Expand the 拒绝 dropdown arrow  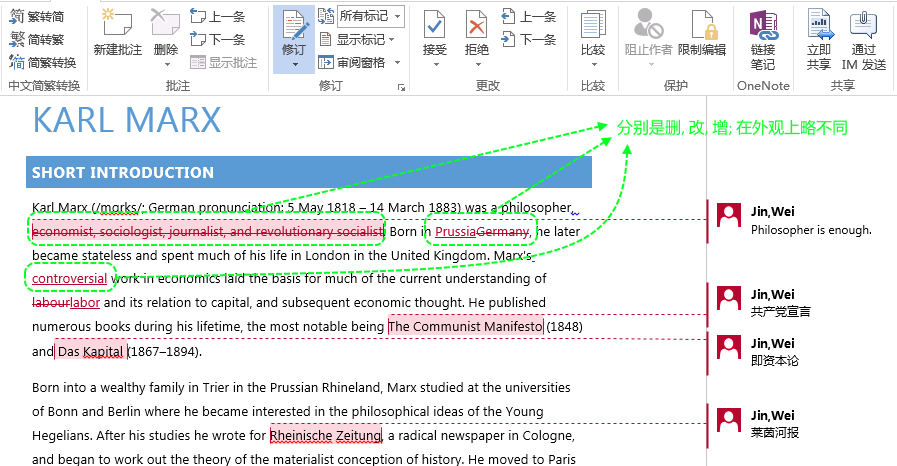(x=477, y=65)
